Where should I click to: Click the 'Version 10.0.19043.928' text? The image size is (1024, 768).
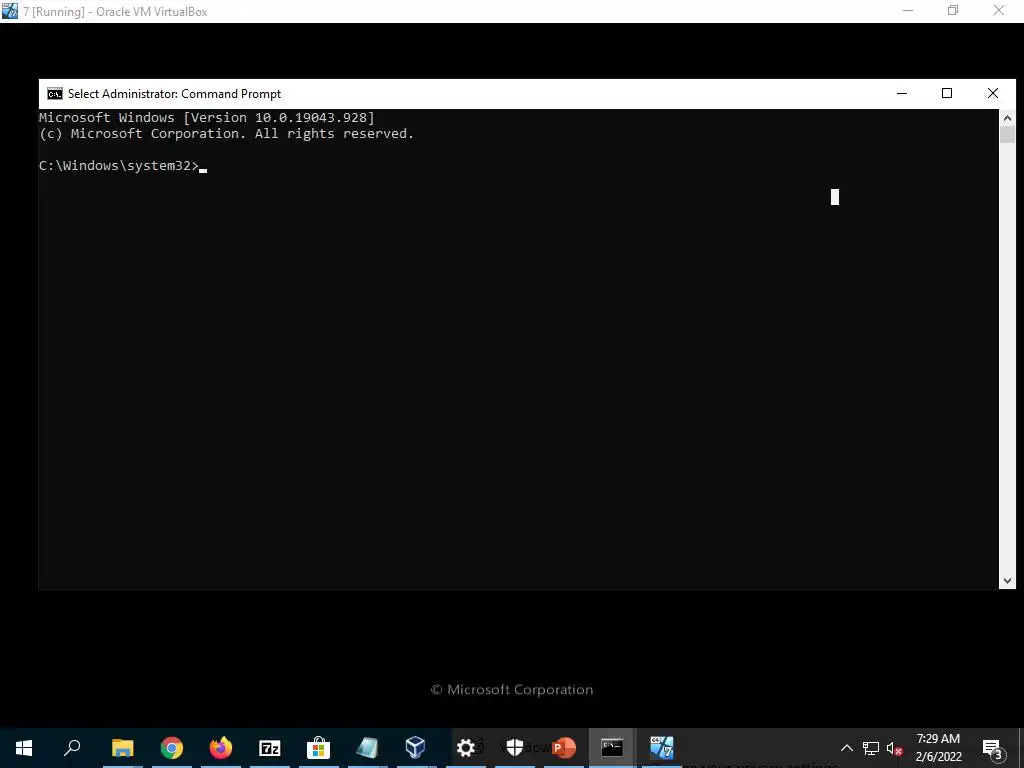coord(281,118)
